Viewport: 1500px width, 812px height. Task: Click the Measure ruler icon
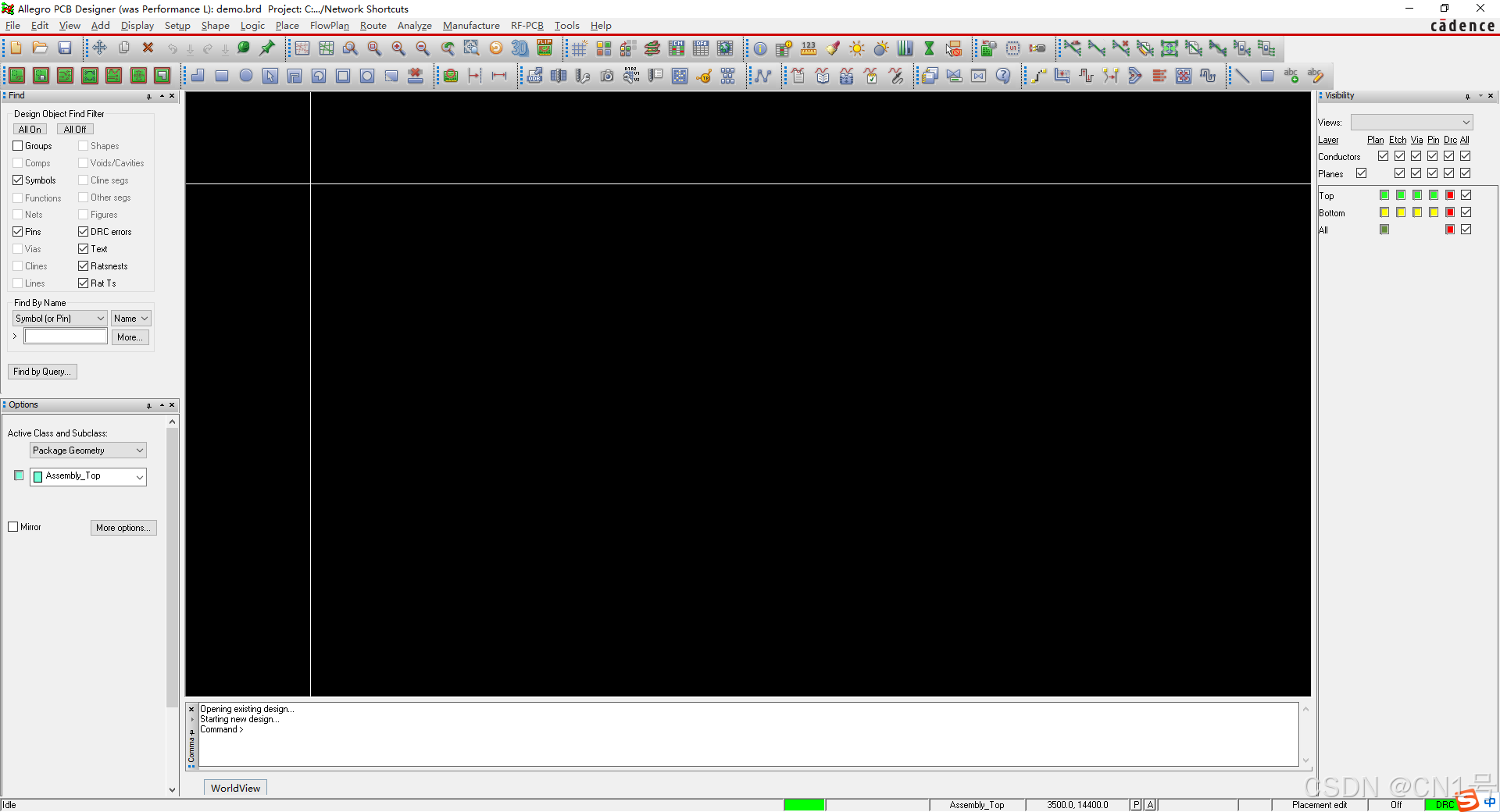tap(809, 48)
